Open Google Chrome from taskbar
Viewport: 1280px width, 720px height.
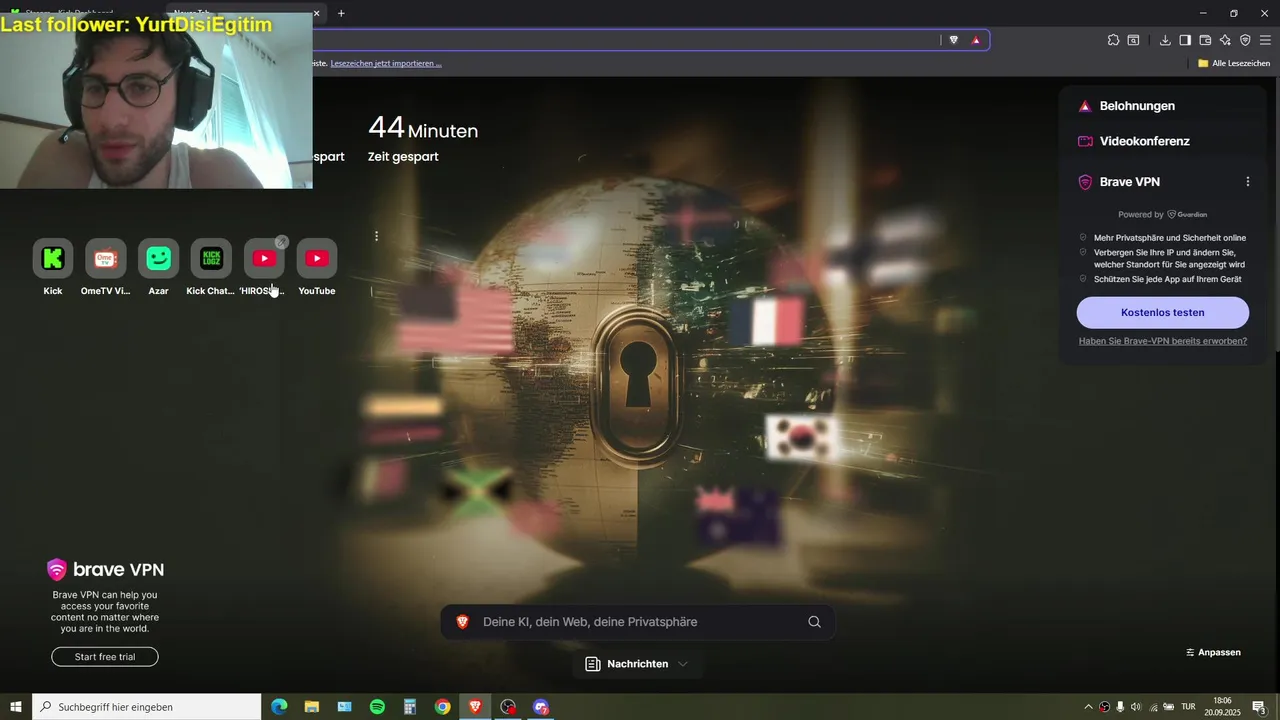coord(442,707)
